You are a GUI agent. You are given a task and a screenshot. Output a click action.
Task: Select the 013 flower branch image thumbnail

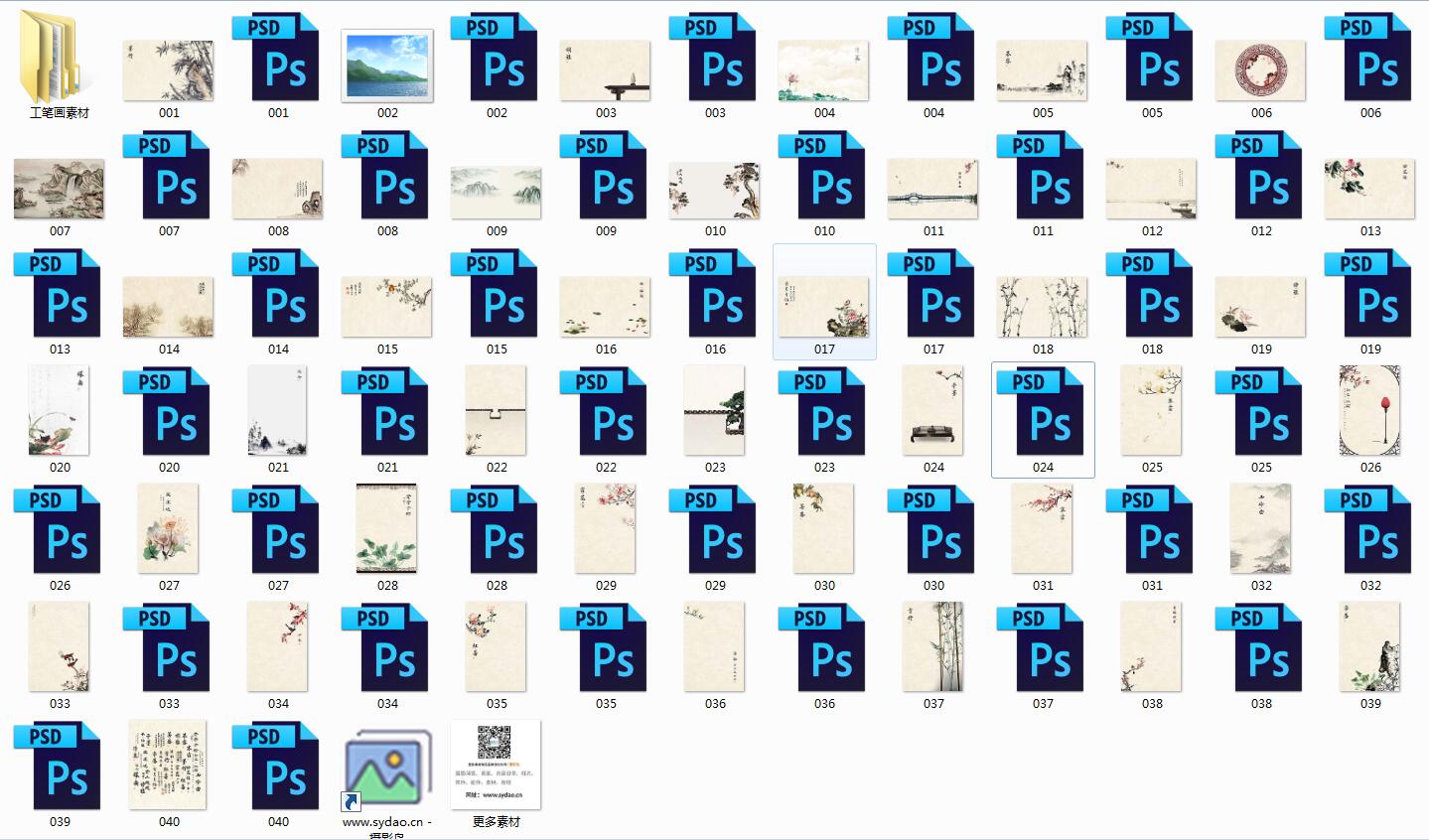[x=1370, y=189]
